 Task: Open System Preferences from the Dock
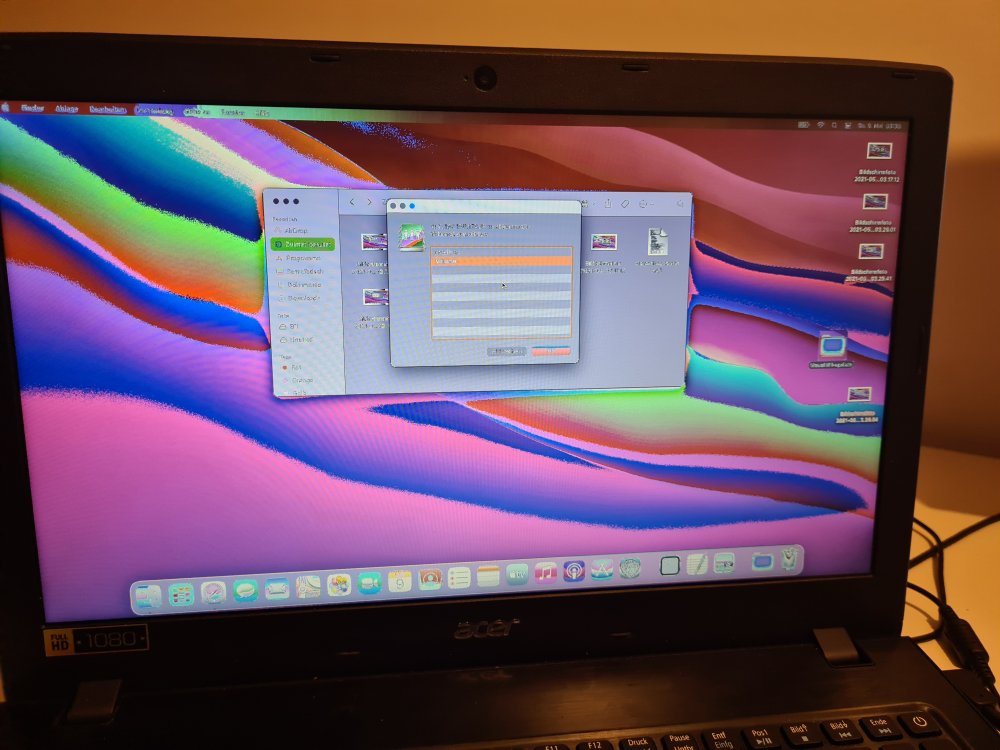pyautogui.click(x=629, y=568)
